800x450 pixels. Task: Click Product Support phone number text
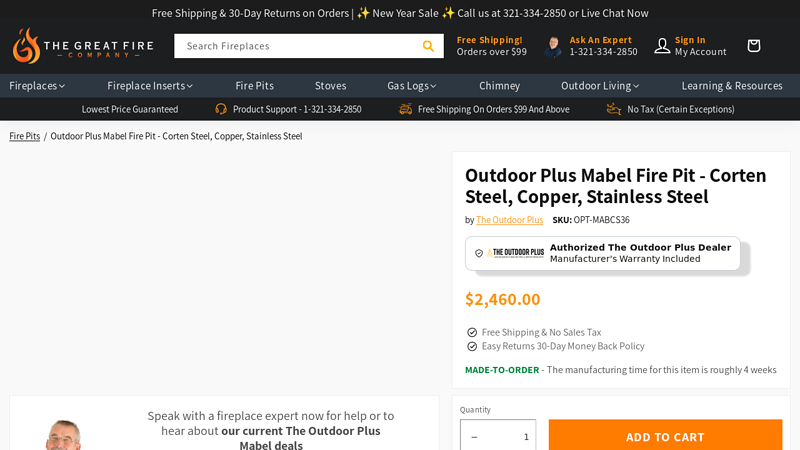(297, 109)
